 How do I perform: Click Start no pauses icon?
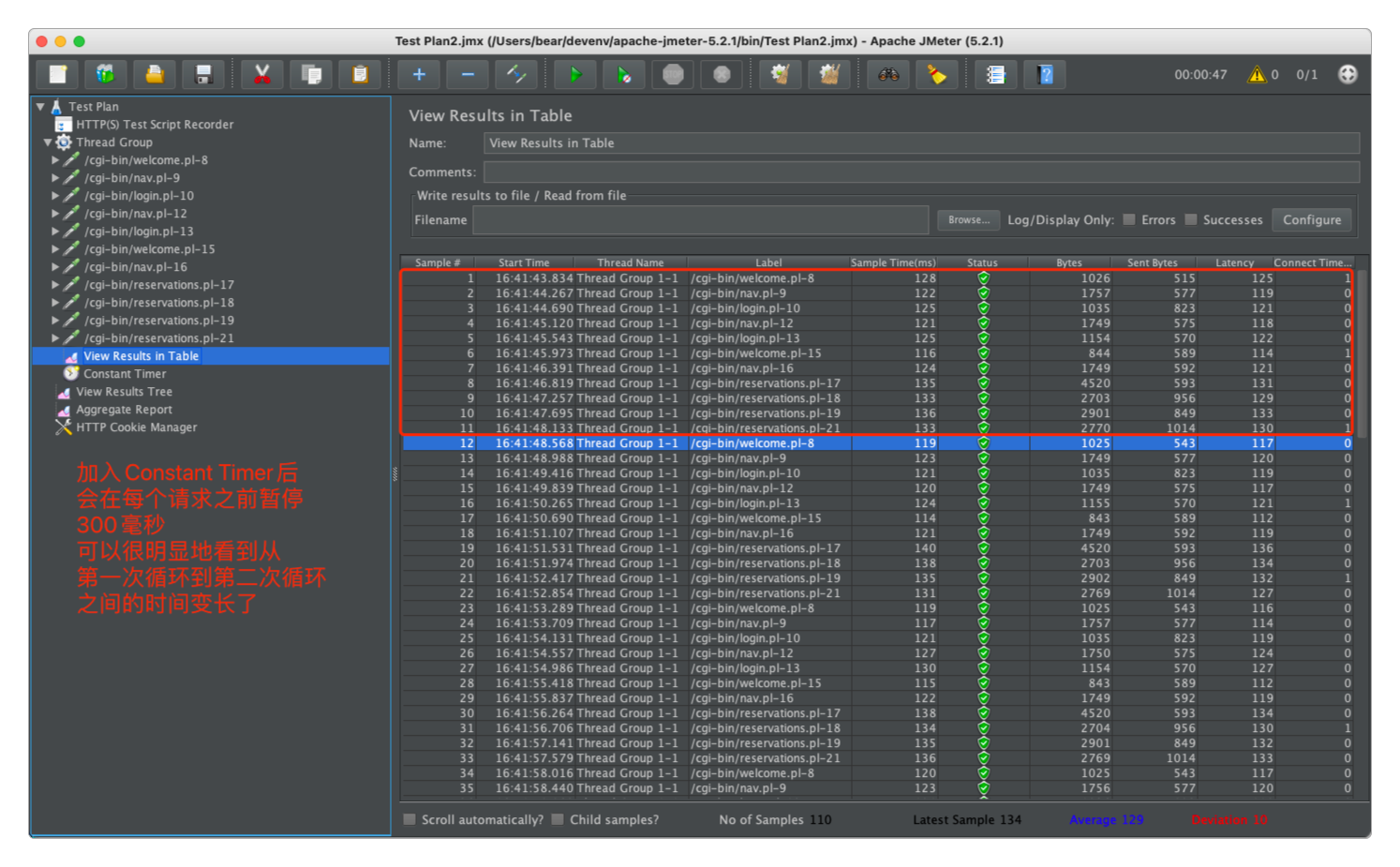tap(624, 74)
